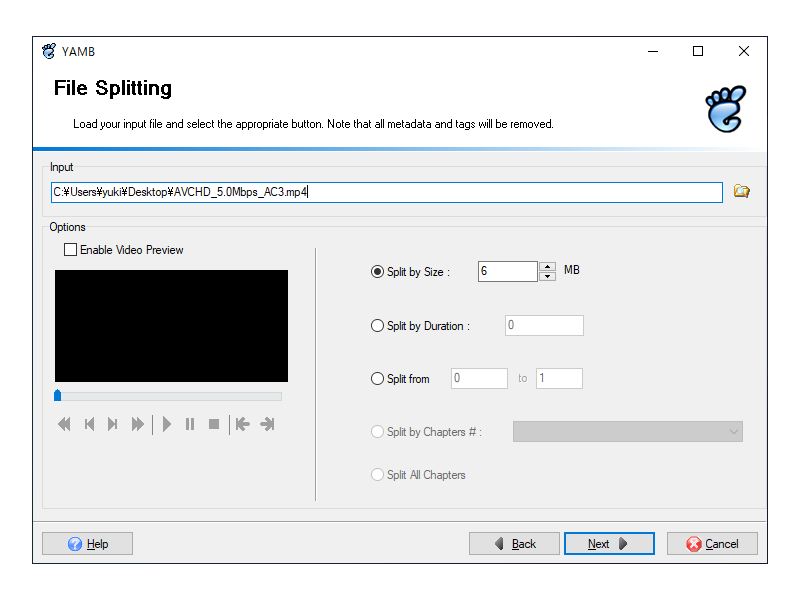This screenshot has height=600, width=800.
Task: Proceed with the Next button
Action: click(609, 543)
